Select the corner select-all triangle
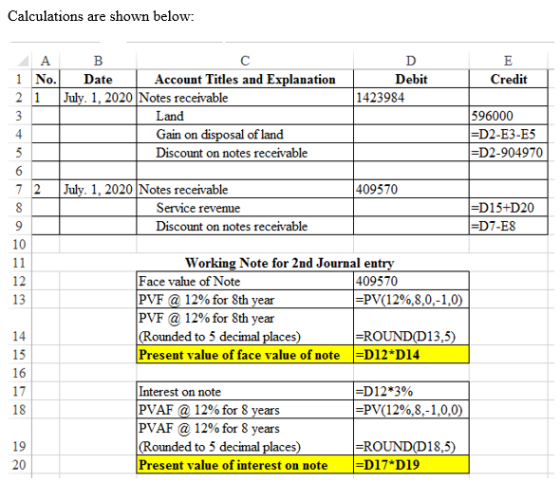Image resolution: width=560 pixels, height=482 pixels. (x=24, y=61)
